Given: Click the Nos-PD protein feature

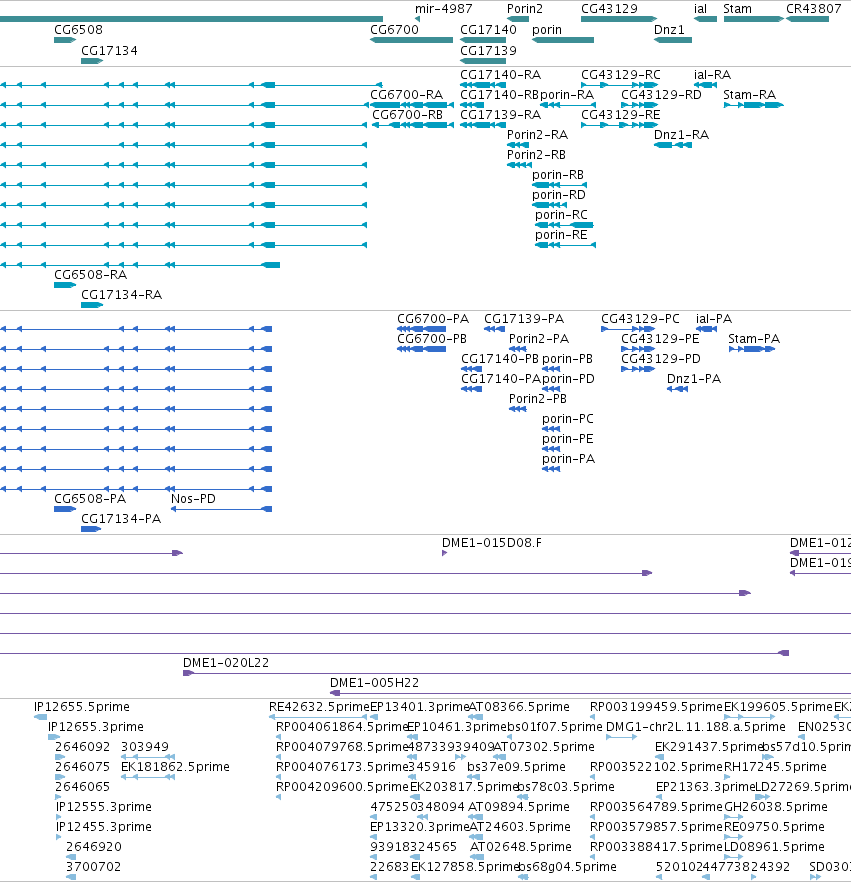Looking at the screenshot, I should (193, 499).
